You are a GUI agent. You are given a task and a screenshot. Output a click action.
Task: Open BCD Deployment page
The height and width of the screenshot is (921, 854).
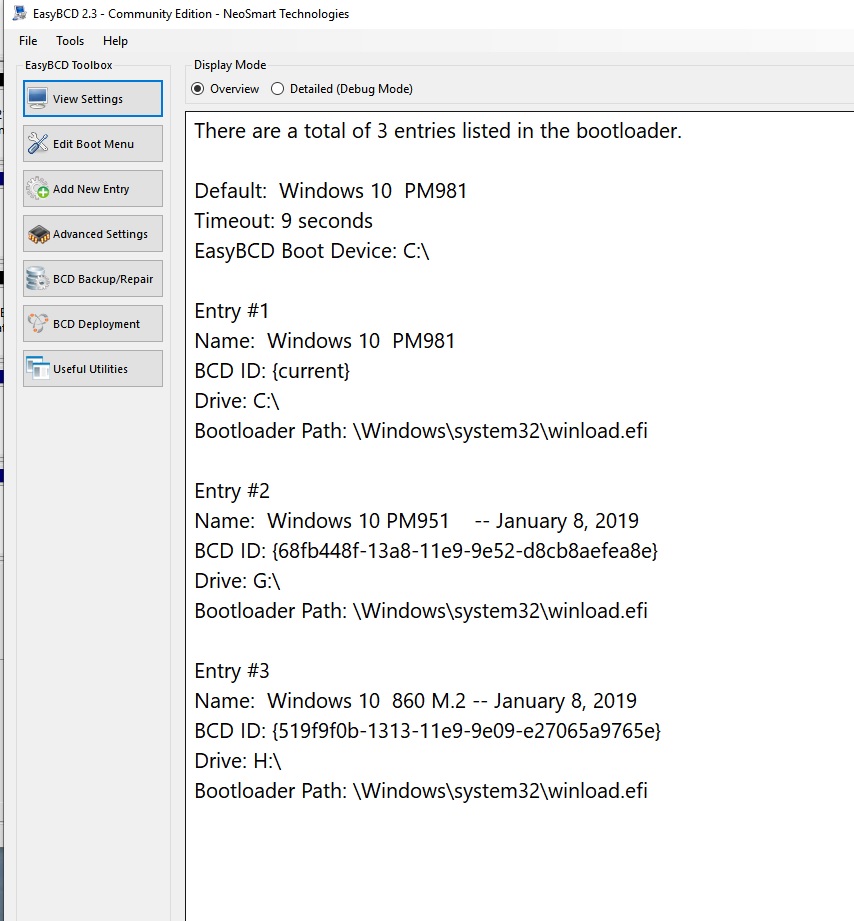coord(93,324)
